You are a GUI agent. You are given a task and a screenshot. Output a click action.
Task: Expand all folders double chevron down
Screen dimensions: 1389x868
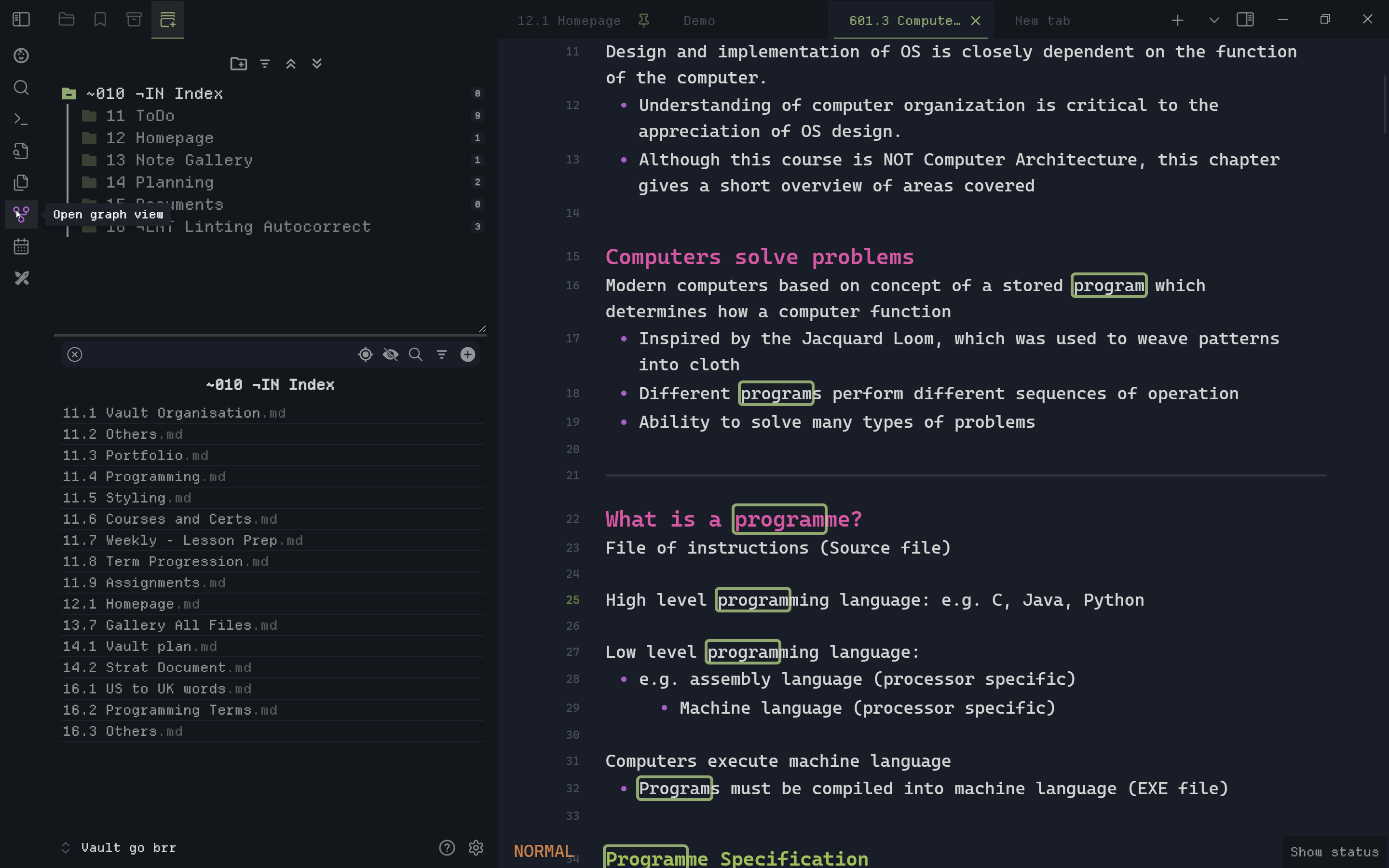click(317, 63)
